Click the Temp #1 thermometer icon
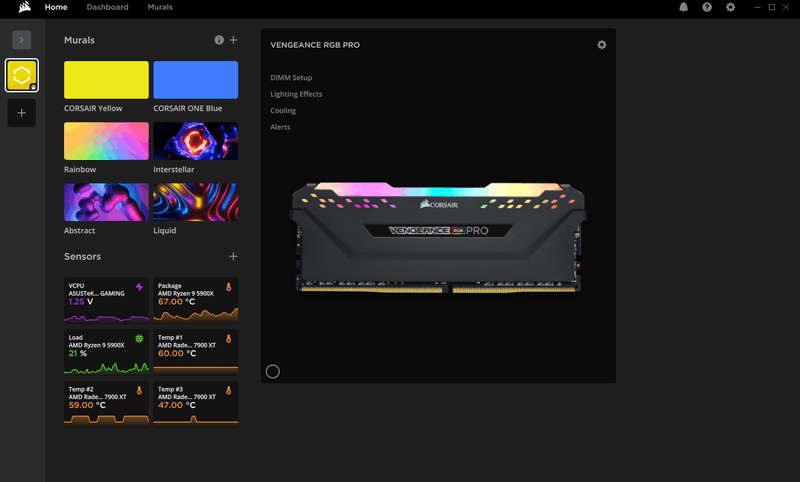The image size is (800, 482). point(229,338)
